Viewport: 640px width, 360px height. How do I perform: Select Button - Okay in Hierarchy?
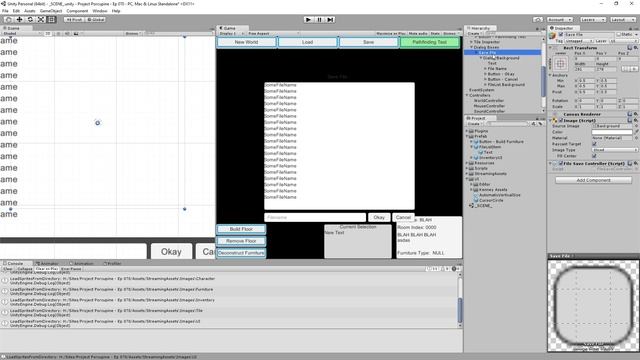501,74
